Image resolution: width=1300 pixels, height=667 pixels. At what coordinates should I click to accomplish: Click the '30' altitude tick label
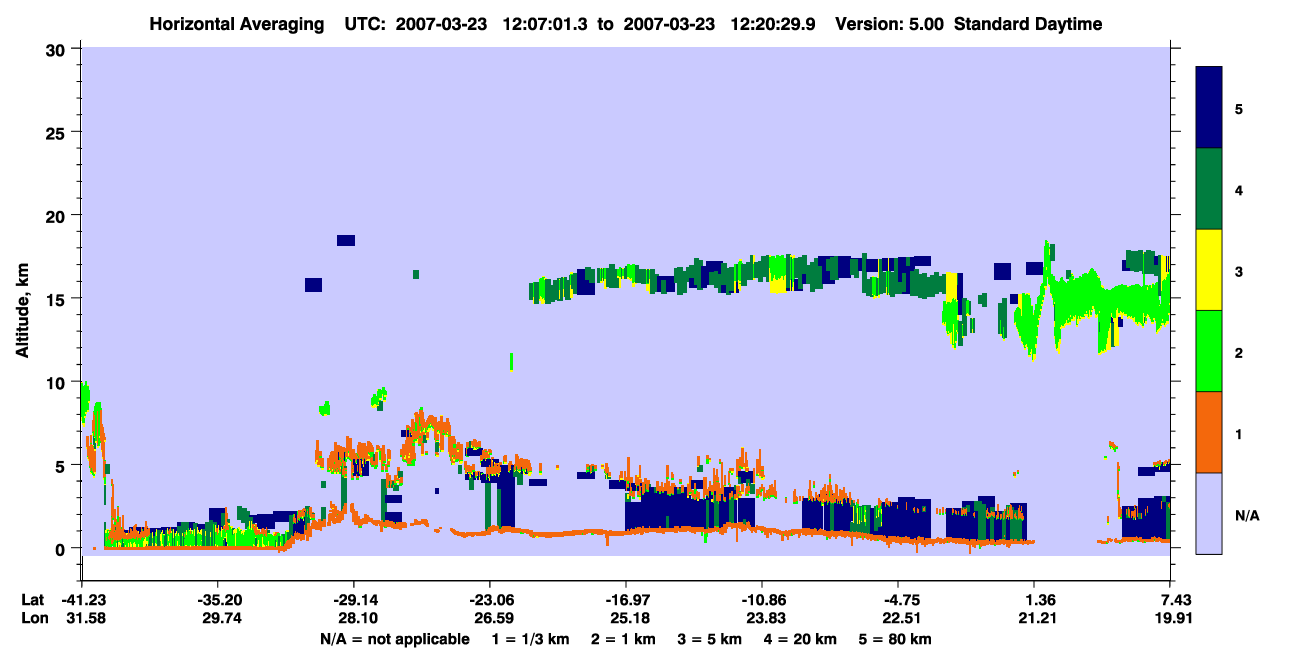click(57, 49)
